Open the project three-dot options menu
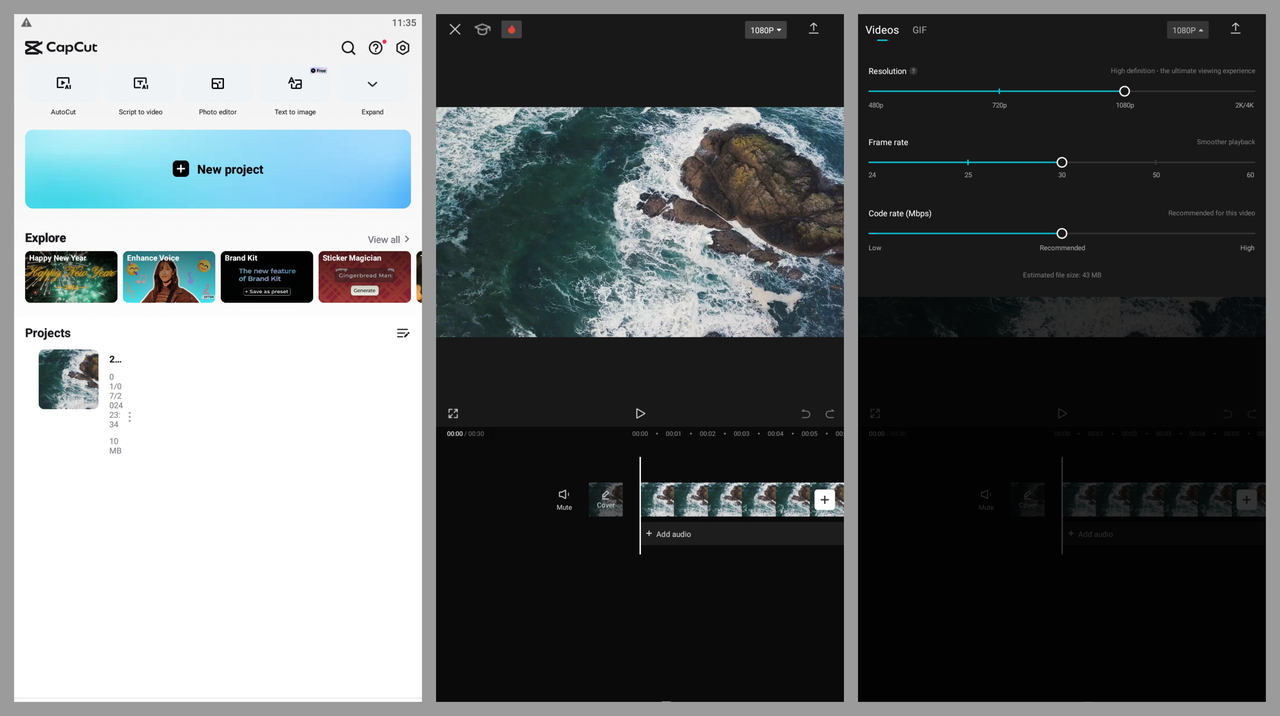The image size is (1280, 716). click(129, 417)
